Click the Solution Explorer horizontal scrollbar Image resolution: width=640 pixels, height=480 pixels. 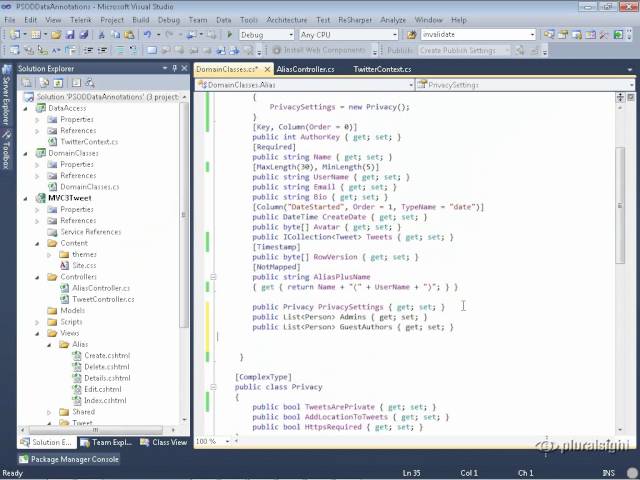95,430
